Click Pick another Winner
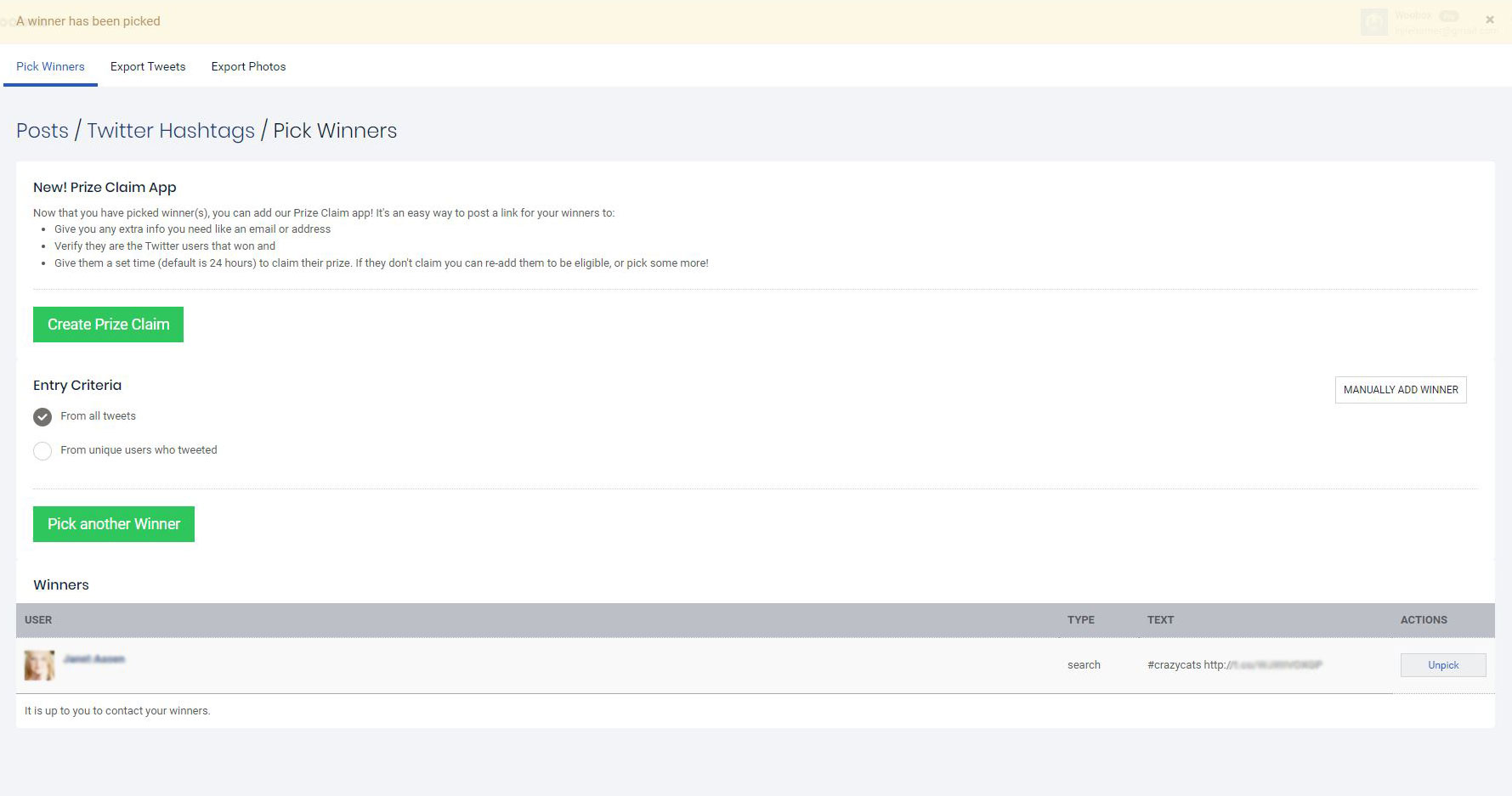This screenshot has height=796, width=1512. coord(114,524)
